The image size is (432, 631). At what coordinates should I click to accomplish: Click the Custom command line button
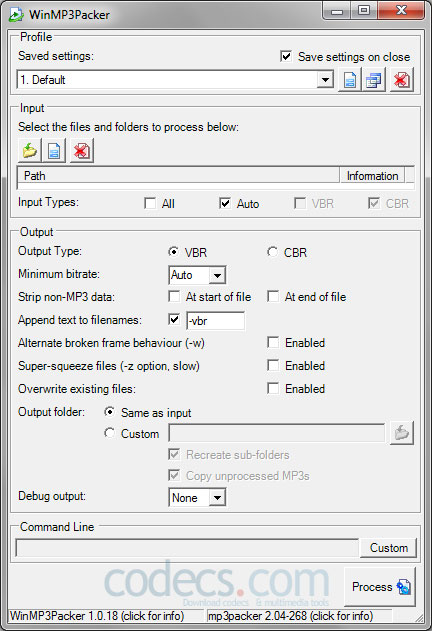coord(389,548)
